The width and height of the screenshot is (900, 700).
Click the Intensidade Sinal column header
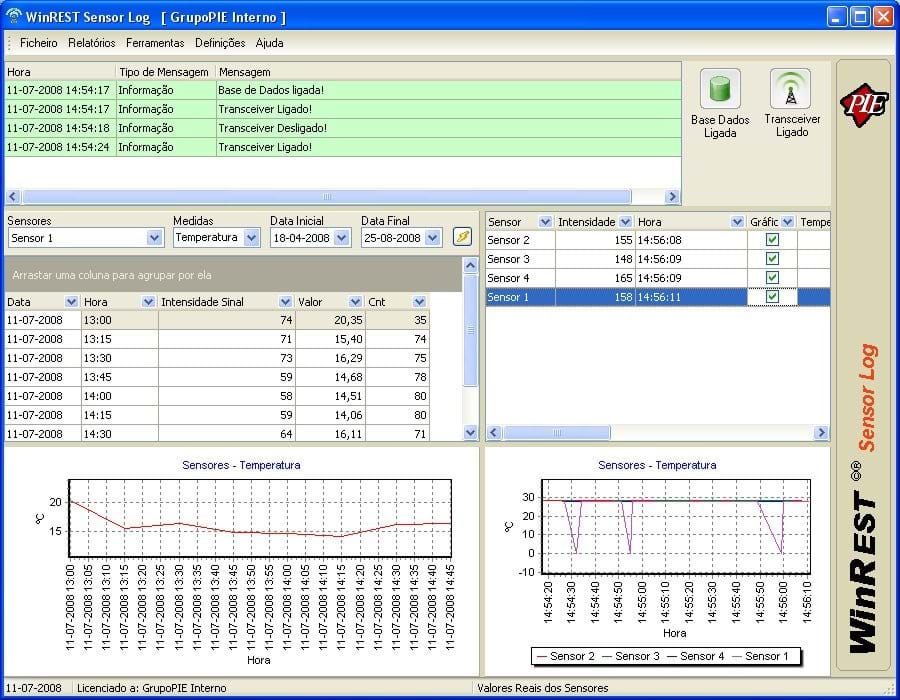pos(226,302)
